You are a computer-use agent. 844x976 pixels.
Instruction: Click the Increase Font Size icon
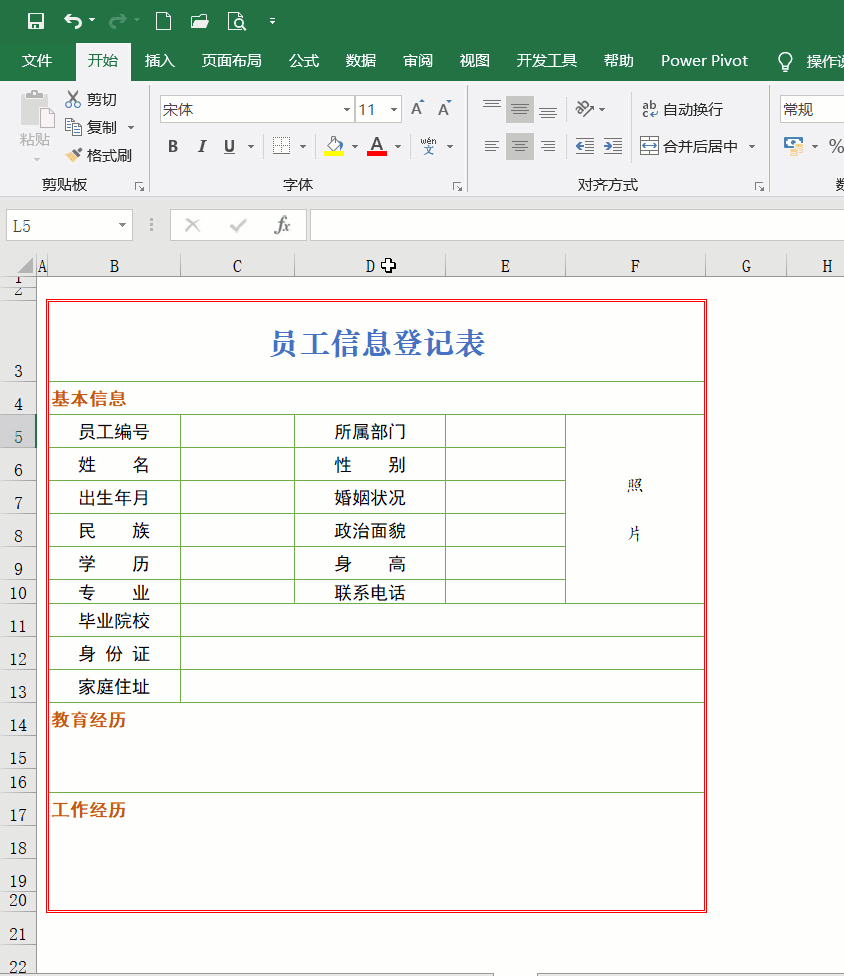pos(418,109)
